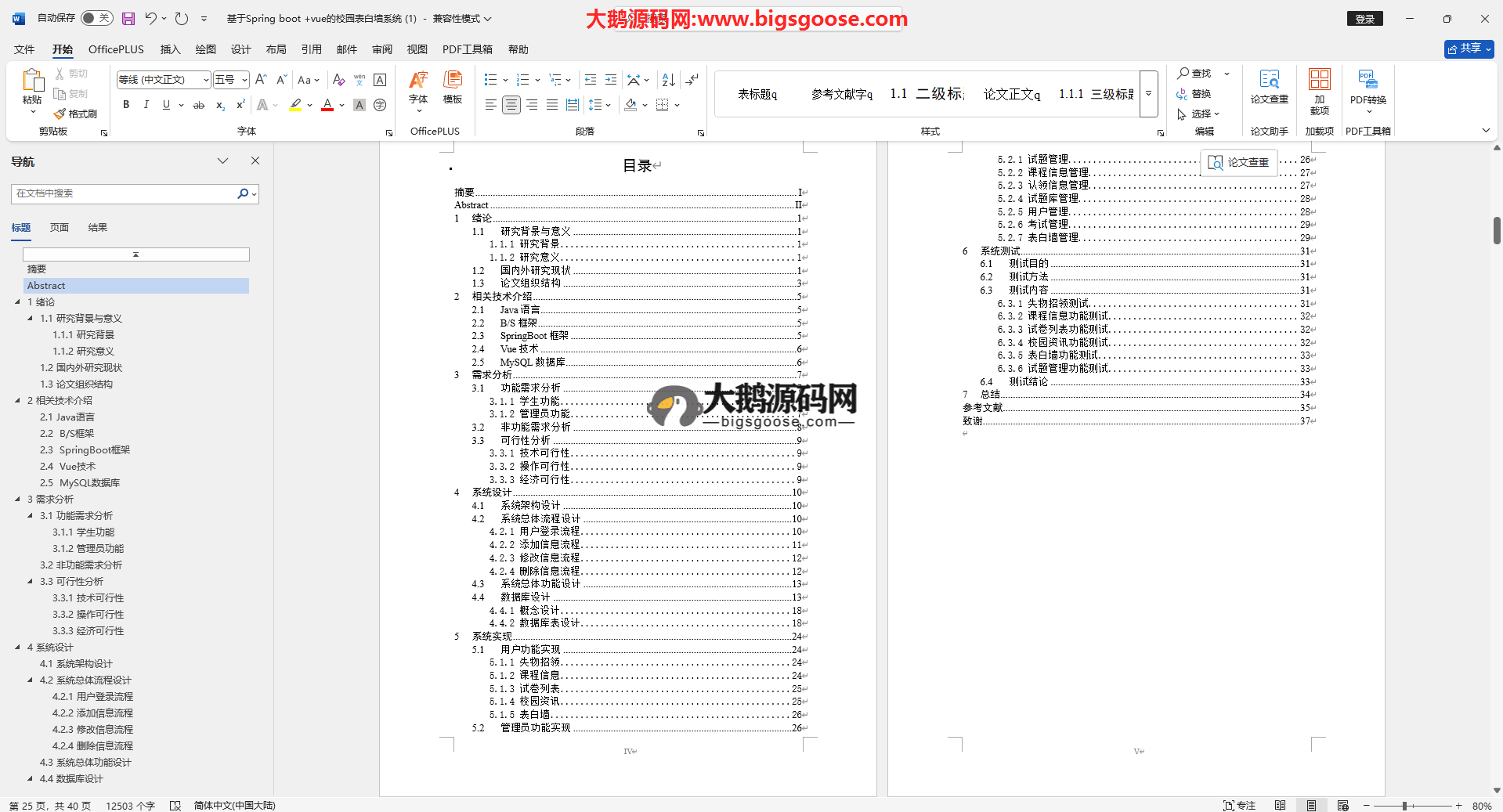Collapse the 4.2 系统总体流程设计 navigation node
Viewport: 1503px width, 812px height.
[x=31, y=680]
